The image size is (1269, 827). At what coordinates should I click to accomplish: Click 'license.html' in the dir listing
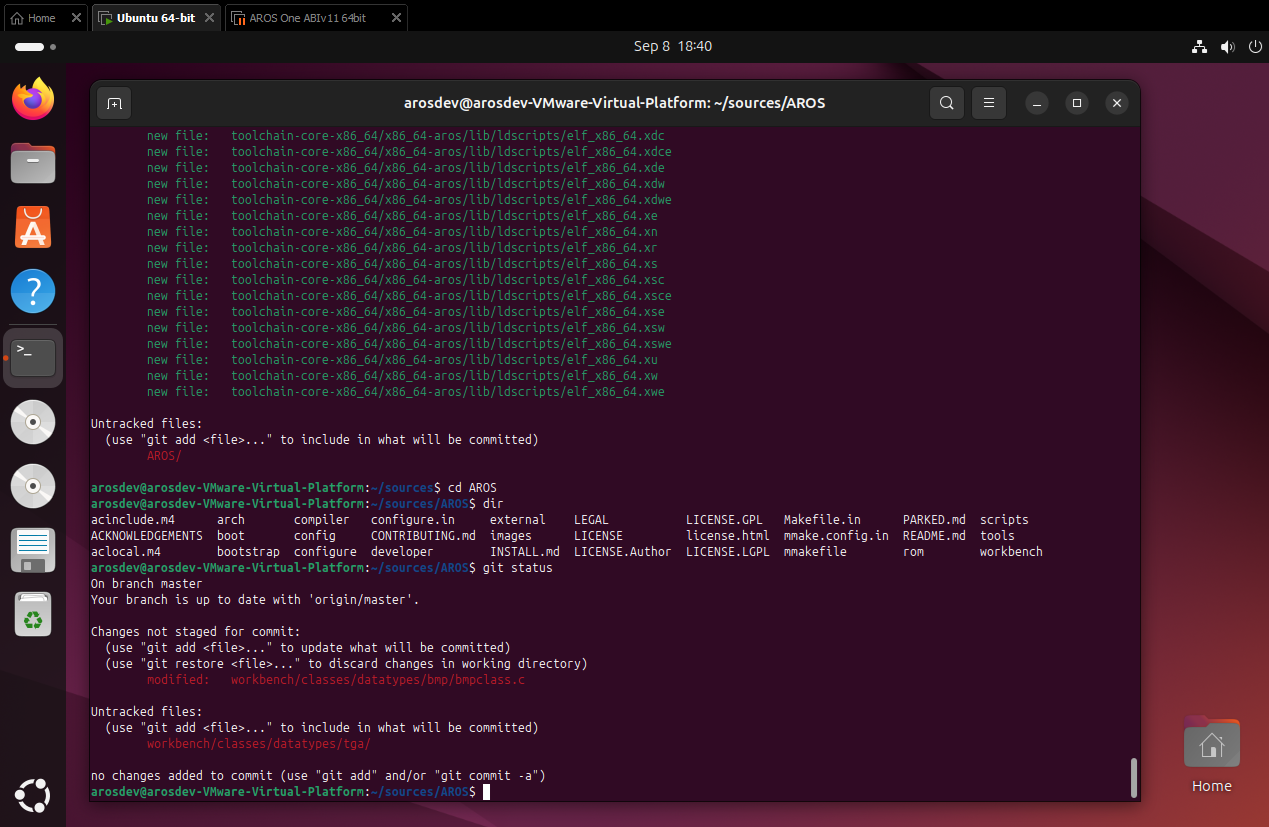pos(727,536)
